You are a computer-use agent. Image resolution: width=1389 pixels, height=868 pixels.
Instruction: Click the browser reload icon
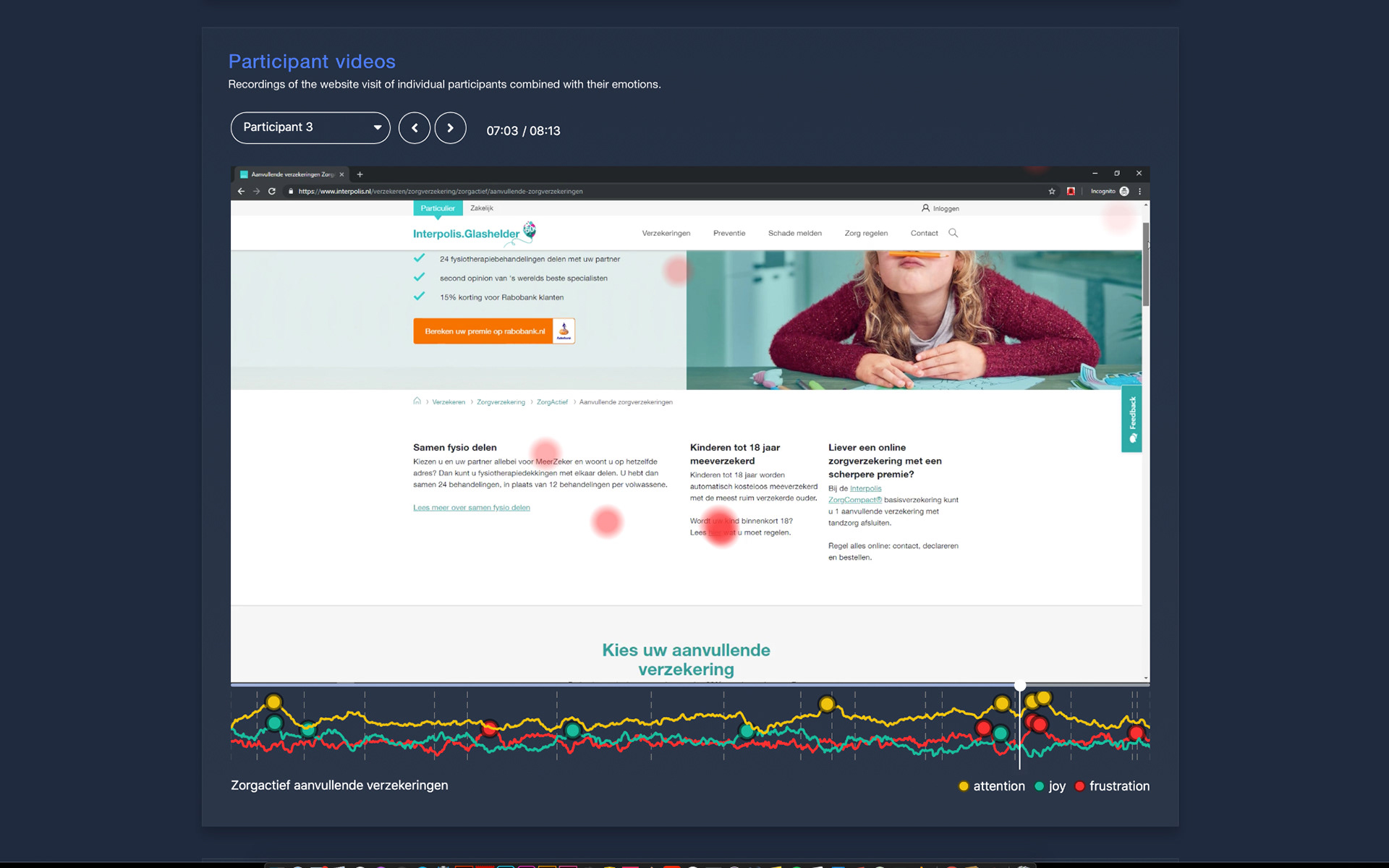(x=272, y=192)
